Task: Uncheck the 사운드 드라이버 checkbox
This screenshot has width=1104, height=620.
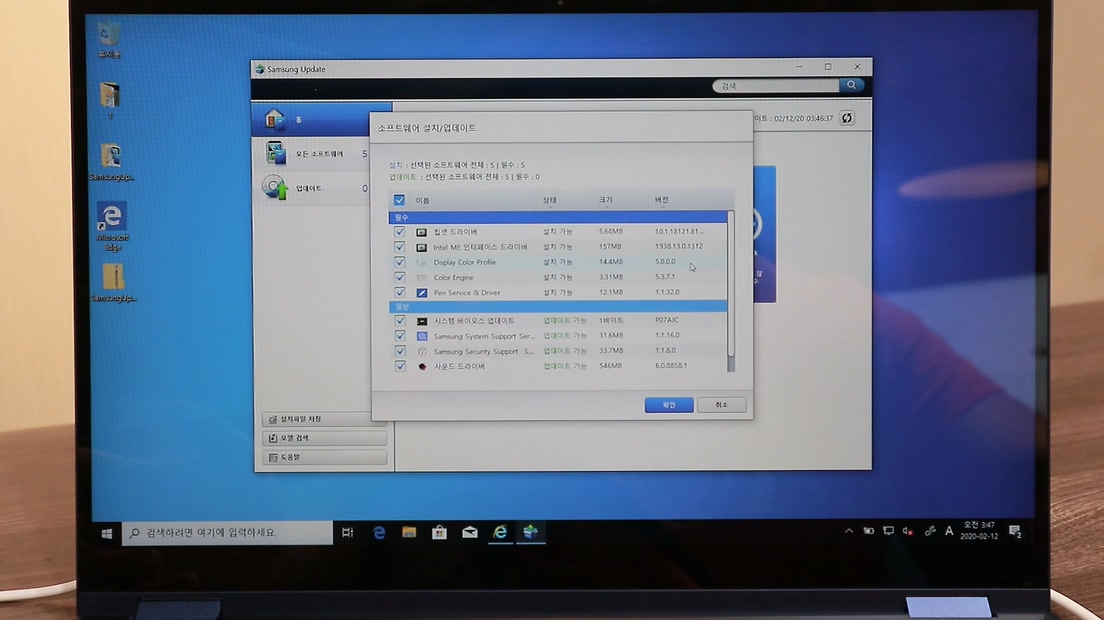Action: [400, 366]
